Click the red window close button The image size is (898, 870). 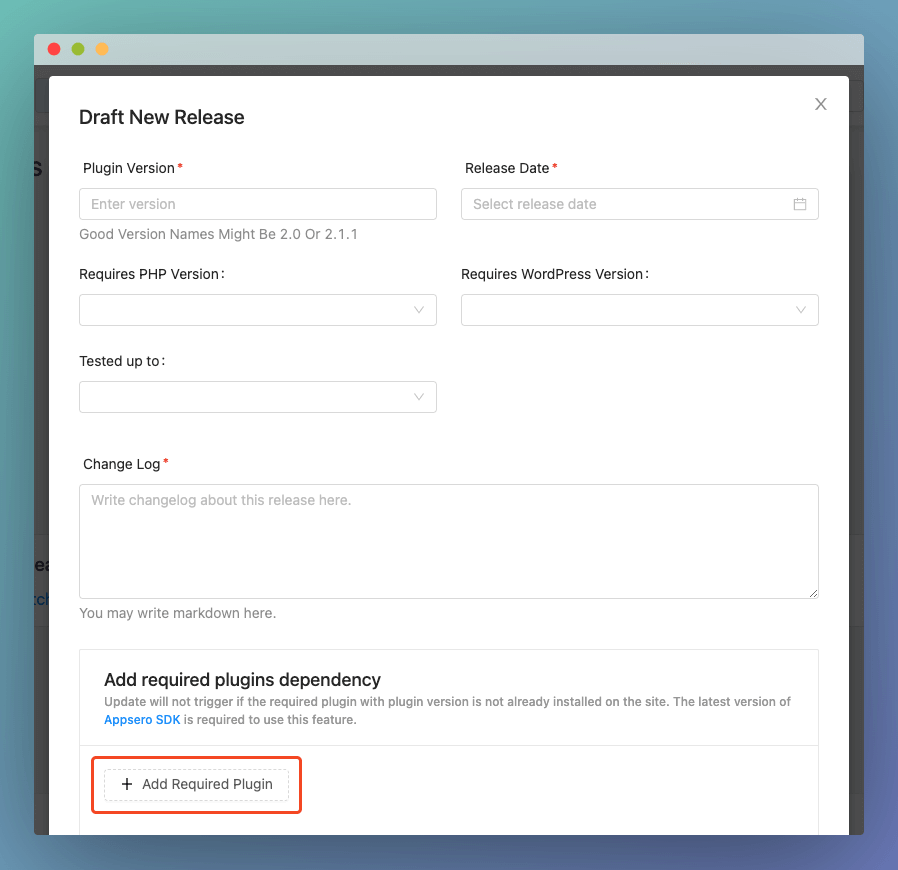pyautogui.click(x=54, y=49)
